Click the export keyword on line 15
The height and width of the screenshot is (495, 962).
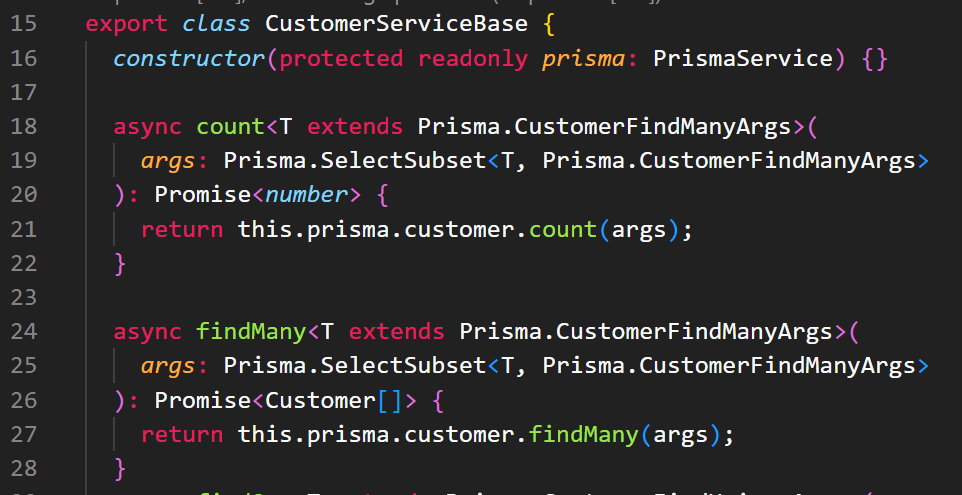click(x=127, y=25)
